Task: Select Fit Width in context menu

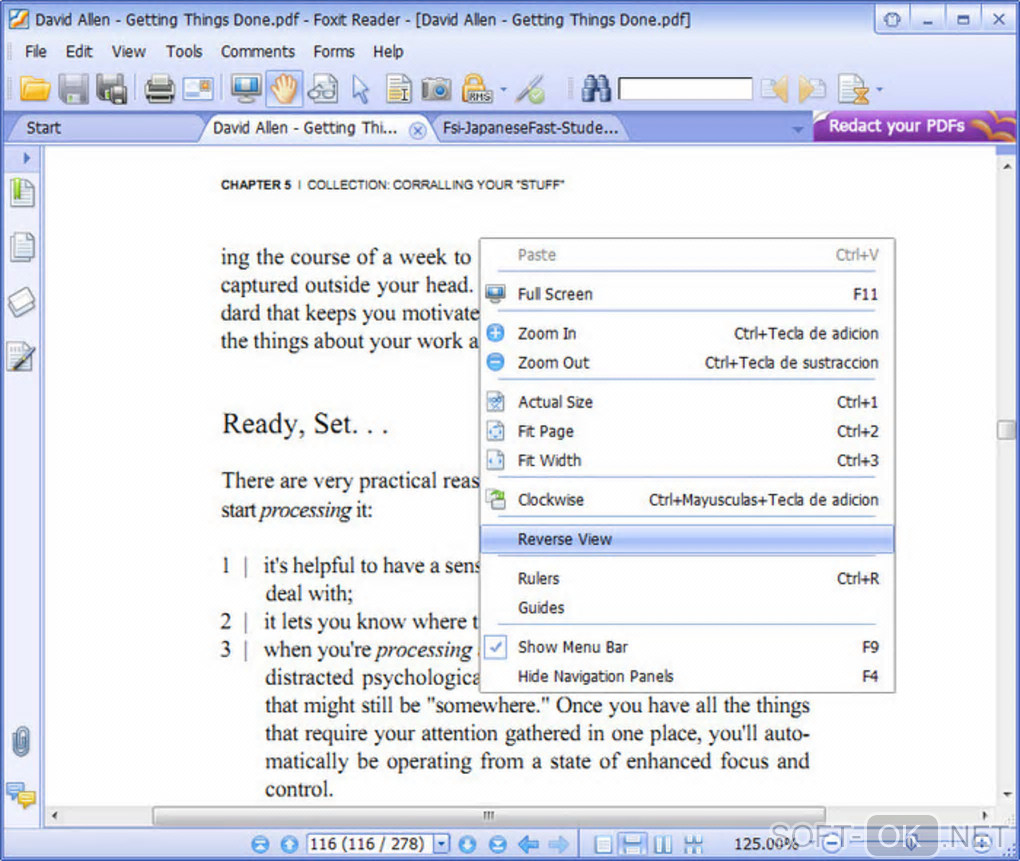Action: pyautogui.click(x=690, y=460)
